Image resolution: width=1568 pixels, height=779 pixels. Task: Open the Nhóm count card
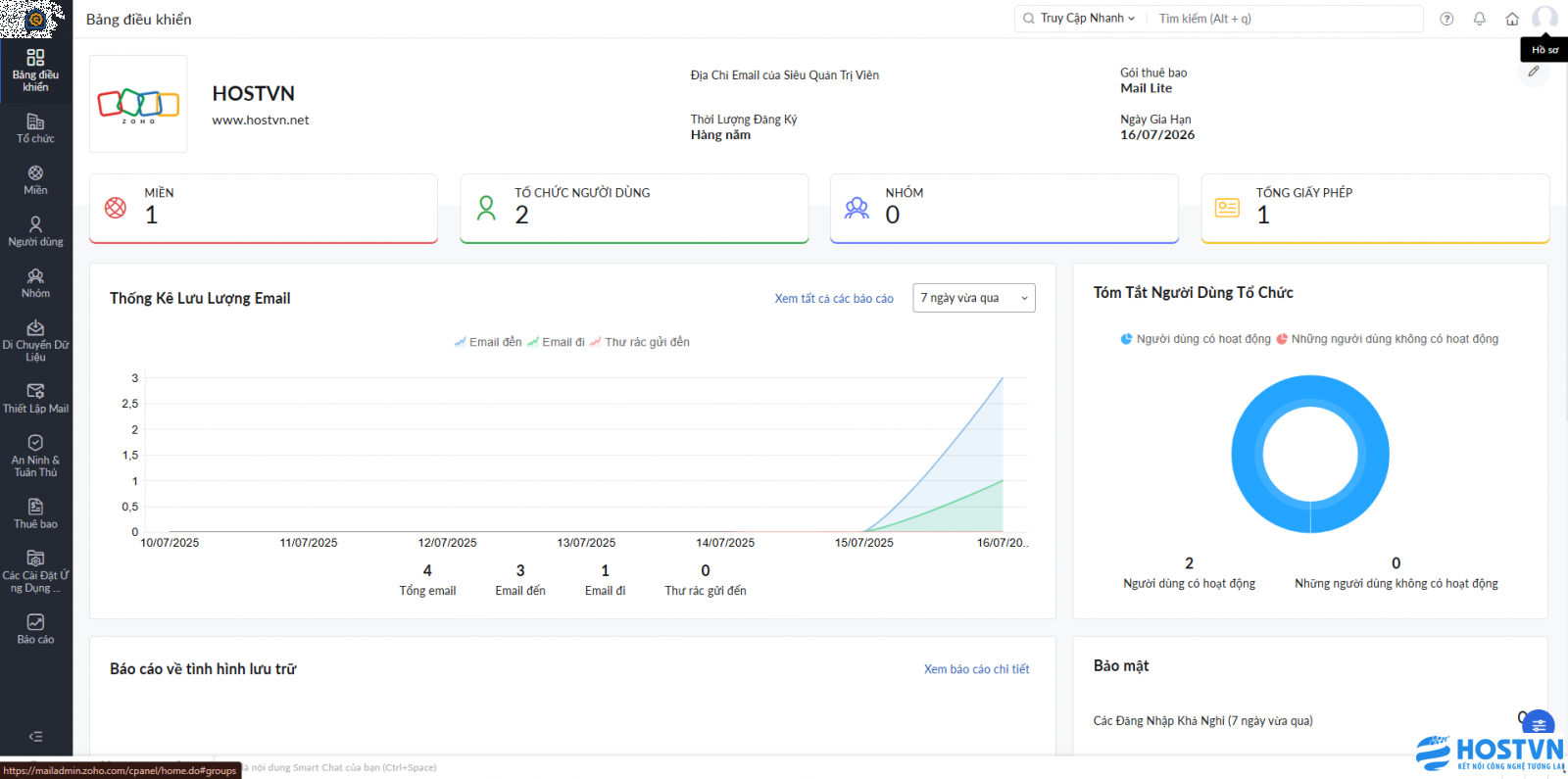coord(1004,208)
